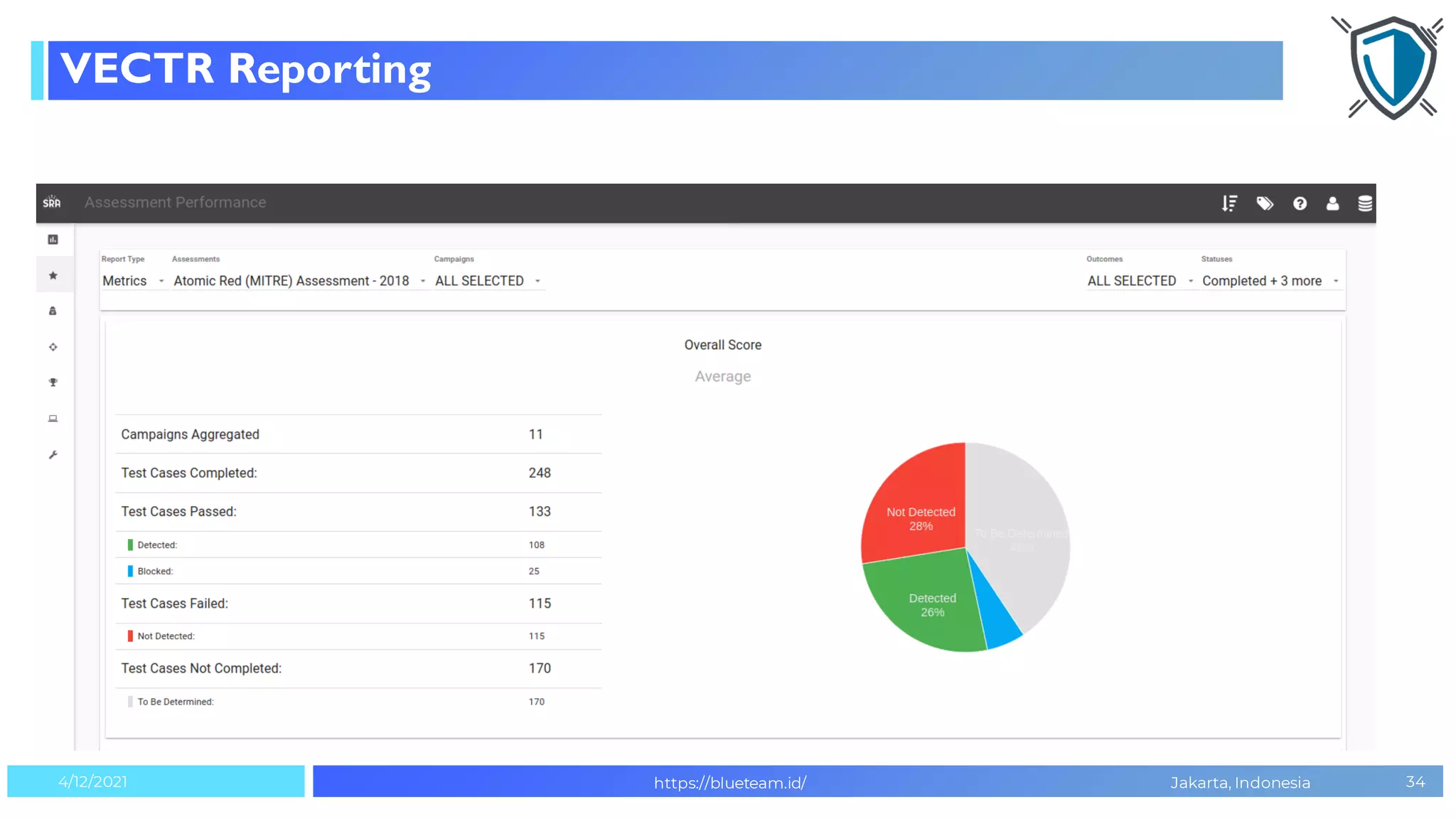Click the crosshair target sidebar icon
The image size is (1456, 819).
coord(53,347)
